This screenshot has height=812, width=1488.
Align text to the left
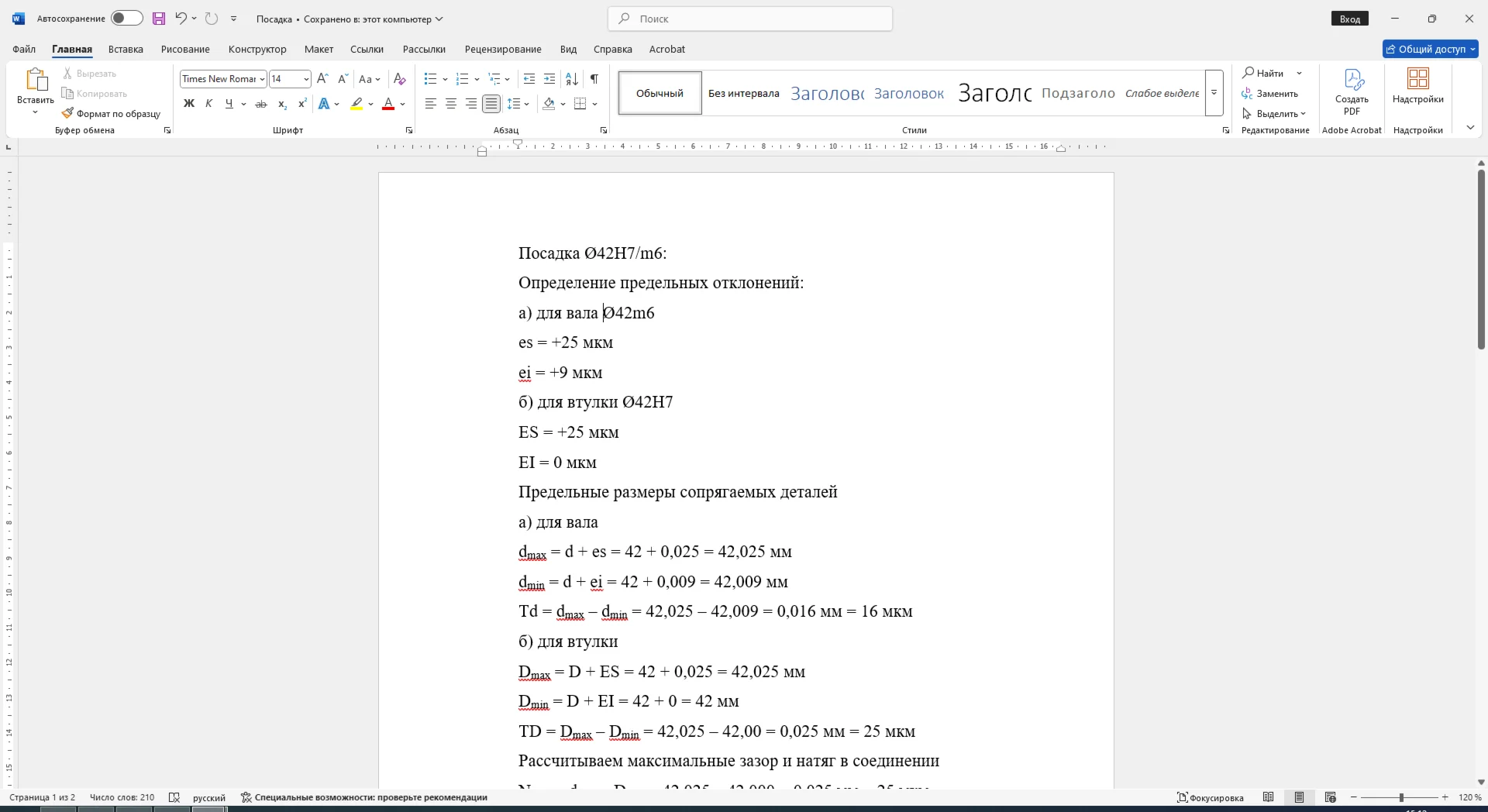click(x=431, y=104)
